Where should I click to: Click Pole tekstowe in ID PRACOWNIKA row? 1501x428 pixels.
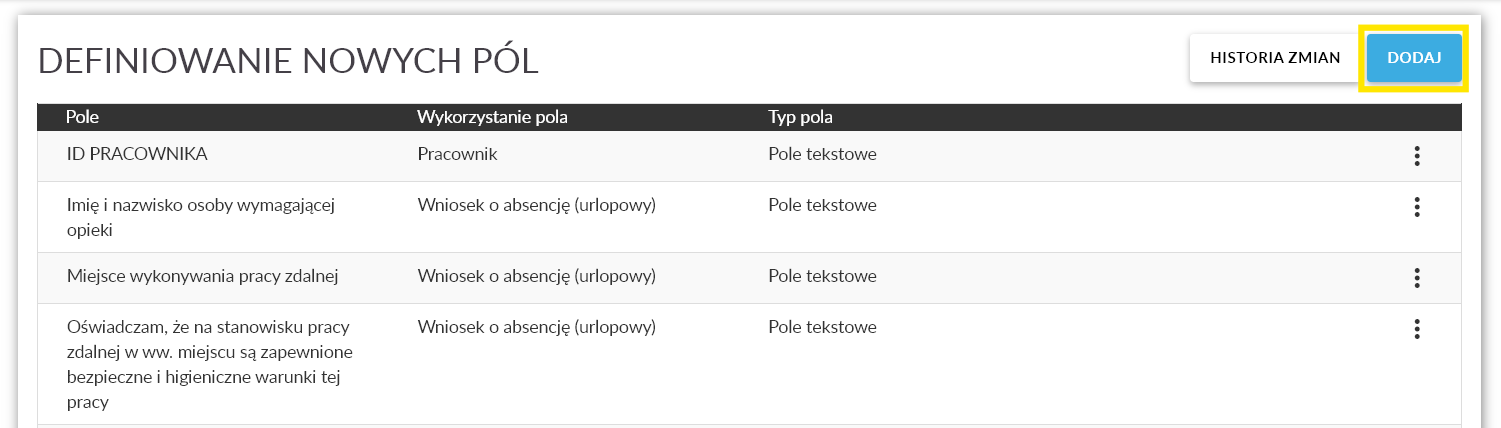click(x=822, y=155)
